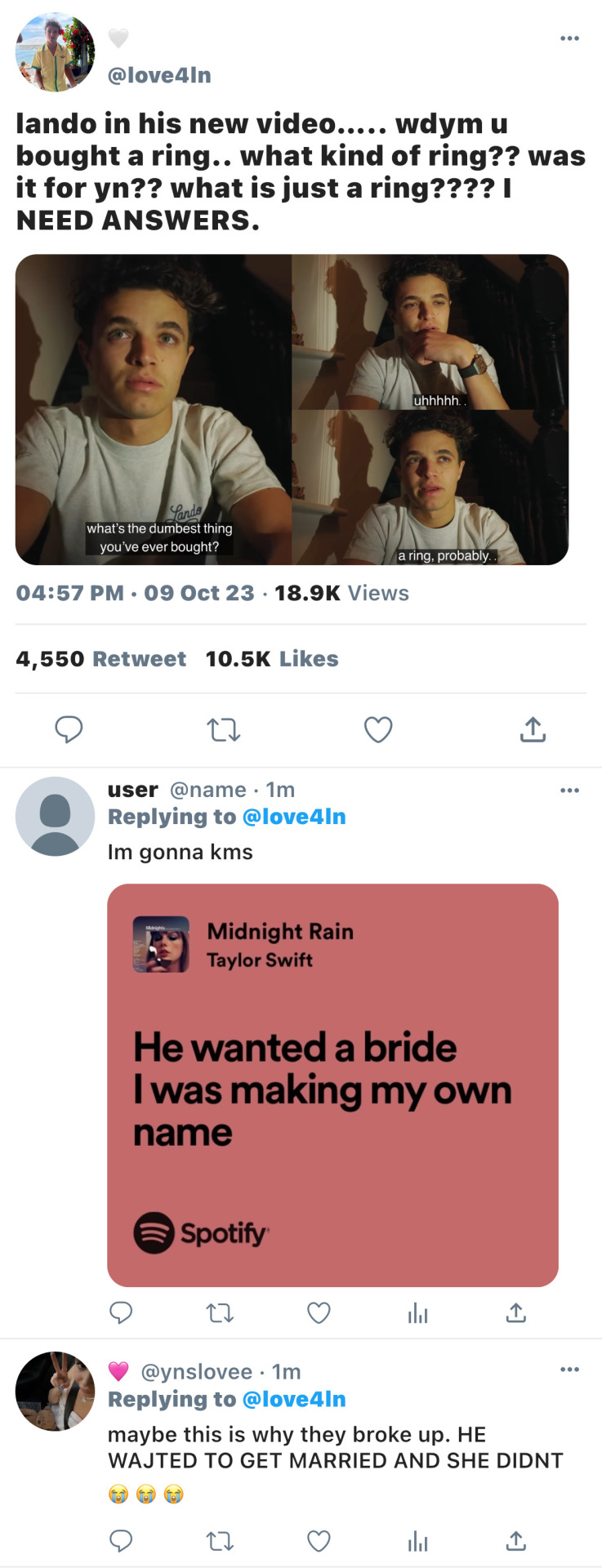Open the @love4ln profile picture
Screen dimensions: 602x1568
click(55, 52)
